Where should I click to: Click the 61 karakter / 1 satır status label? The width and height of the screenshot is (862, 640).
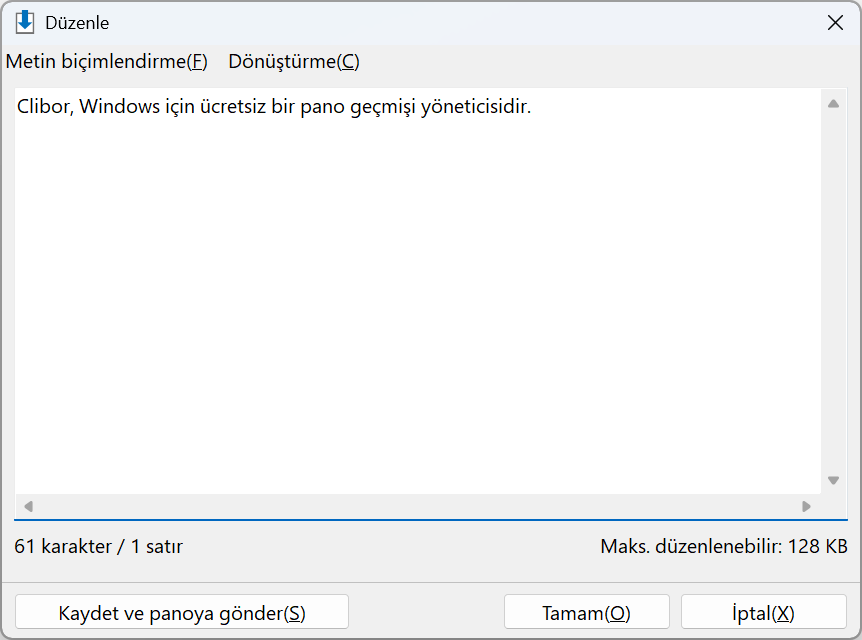click(98, 547)
